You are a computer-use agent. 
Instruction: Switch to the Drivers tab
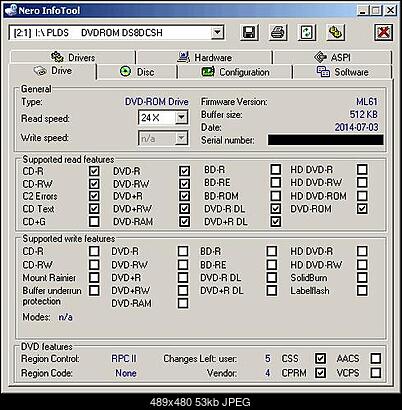click(x=73, y=57)
